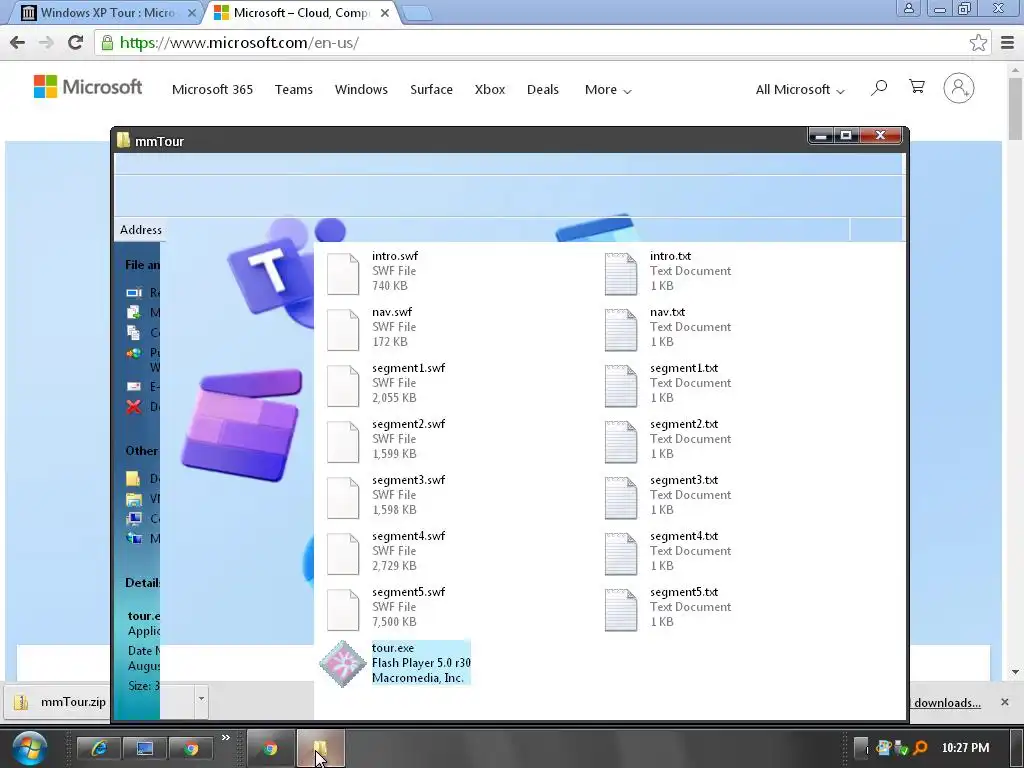Select the intro.swf file icon
Viewport: 1024px width, 768px height.
click(x=343, y=273)
